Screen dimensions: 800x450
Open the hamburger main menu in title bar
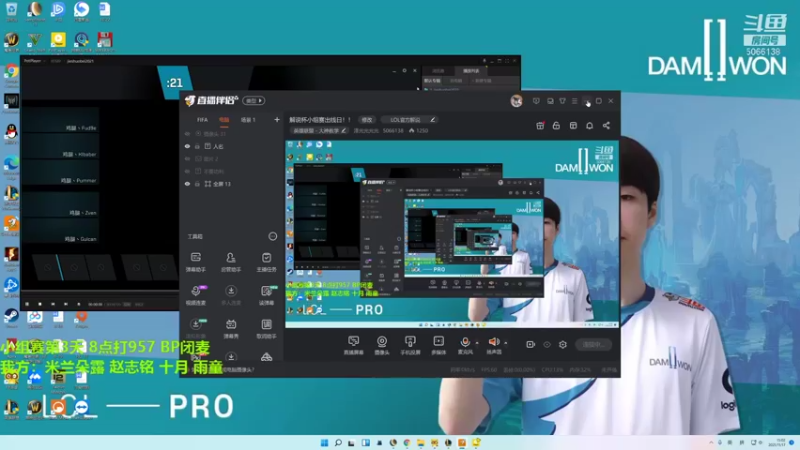[x=574, y=101]
